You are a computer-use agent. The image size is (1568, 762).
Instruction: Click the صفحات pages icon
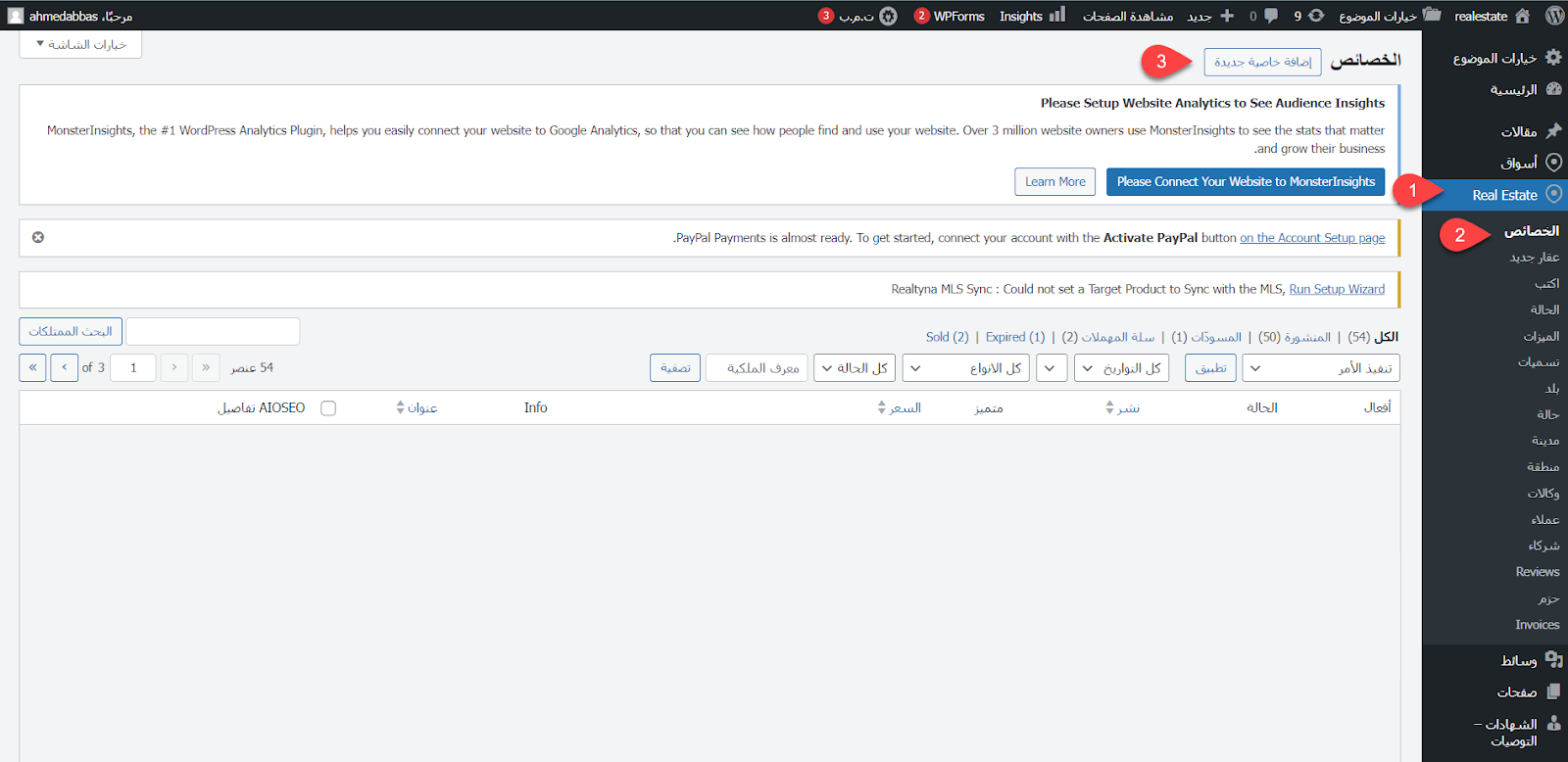(1553, 692)
